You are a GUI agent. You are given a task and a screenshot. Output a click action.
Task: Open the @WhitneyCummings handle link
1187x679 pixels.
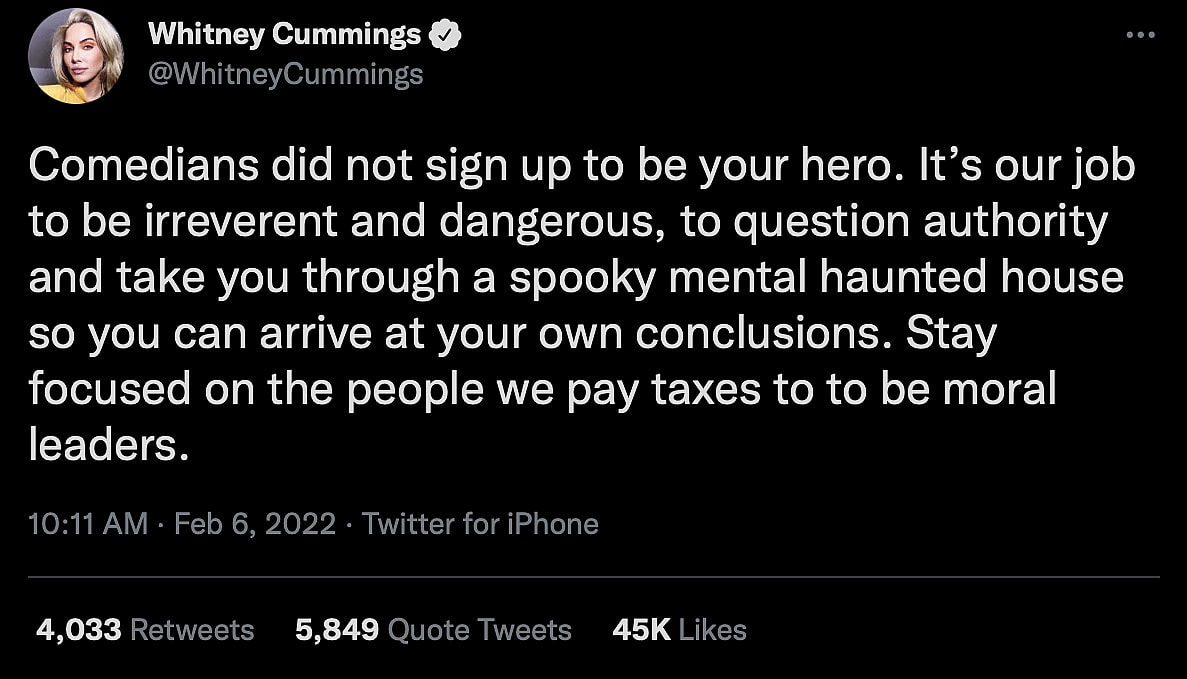coord(285,74)
